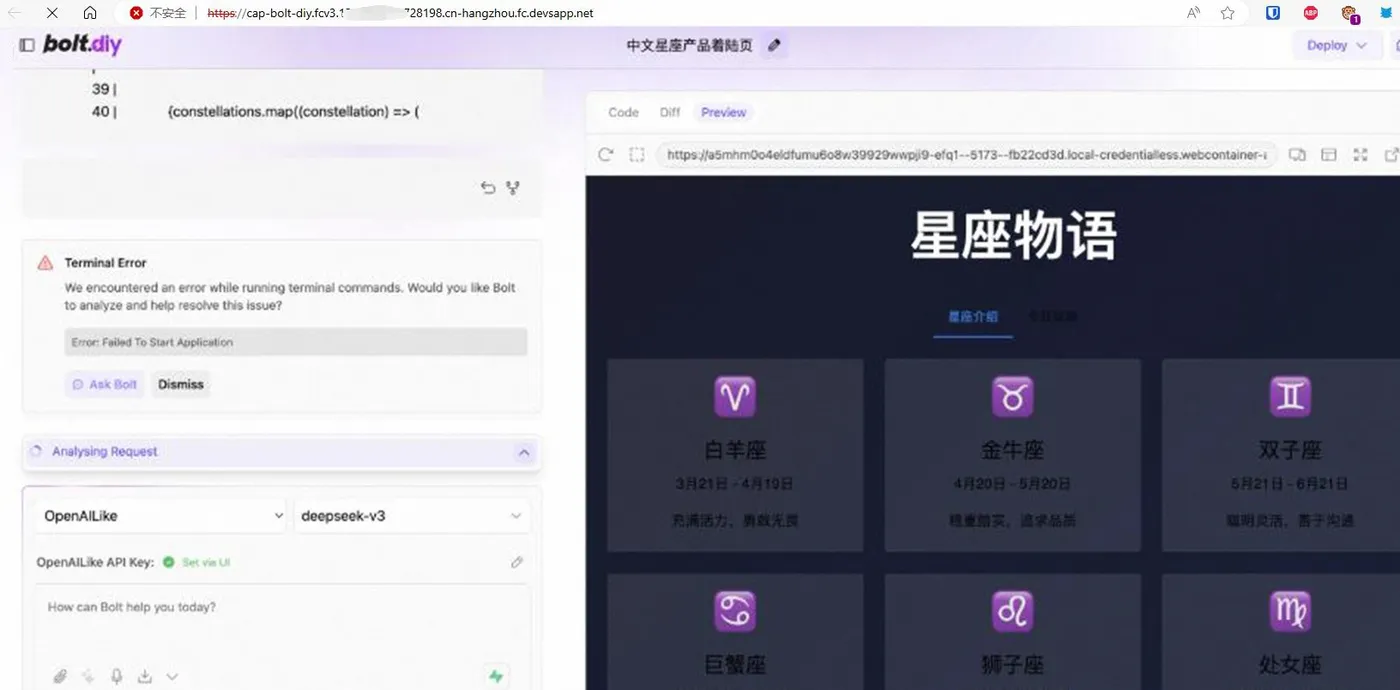Open the Tampermonkey extension icon
This screenshot has width=1400, height=690.
[1349, 13]
